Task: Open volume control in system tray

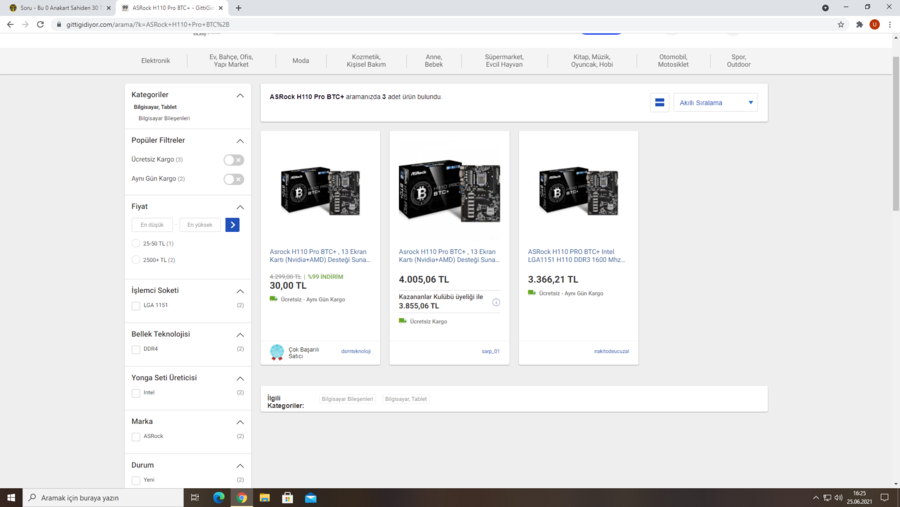Action: coord(839,498)
